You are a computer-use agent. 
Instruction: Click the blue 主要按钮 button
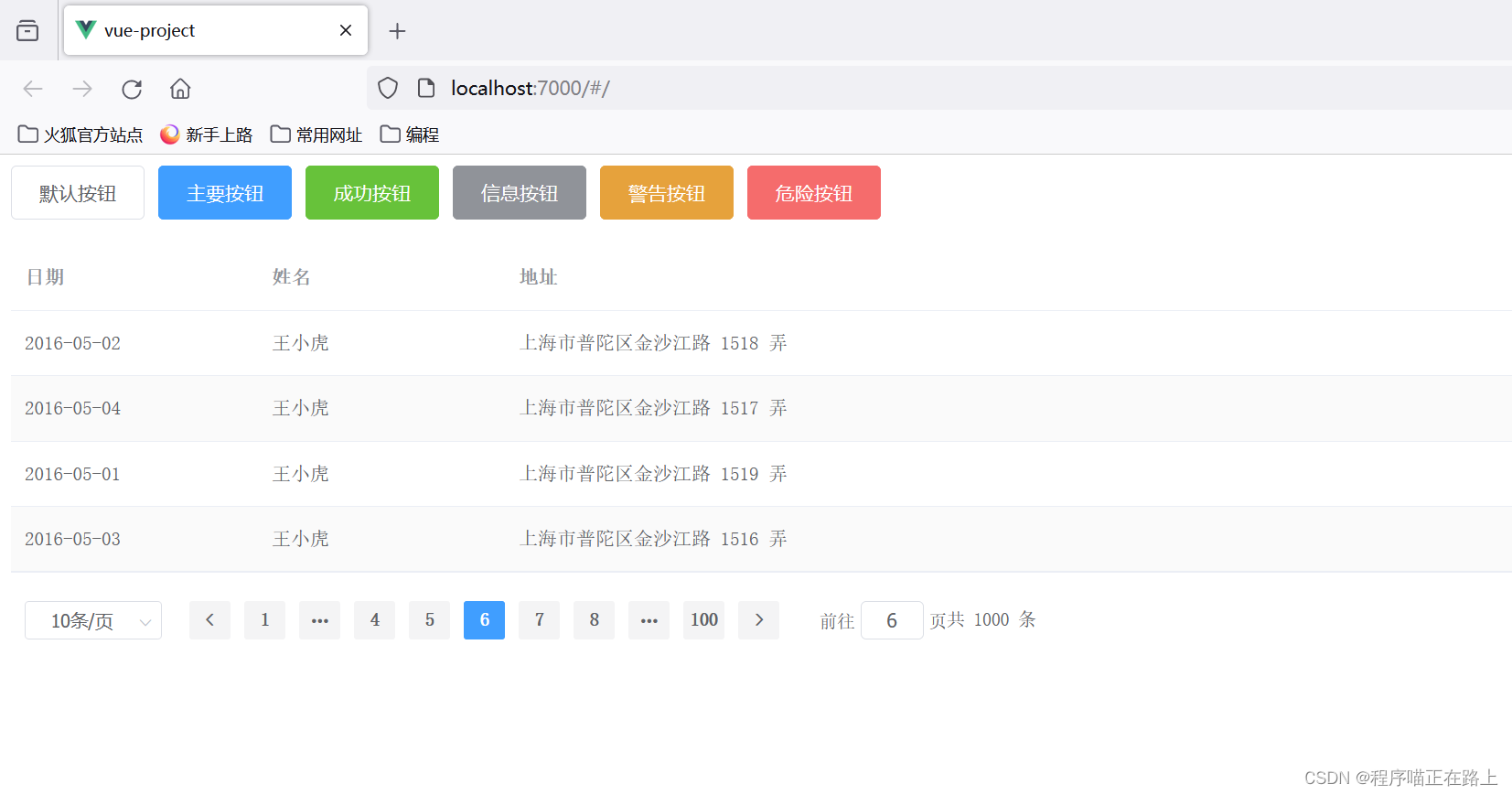click(225, 193)
